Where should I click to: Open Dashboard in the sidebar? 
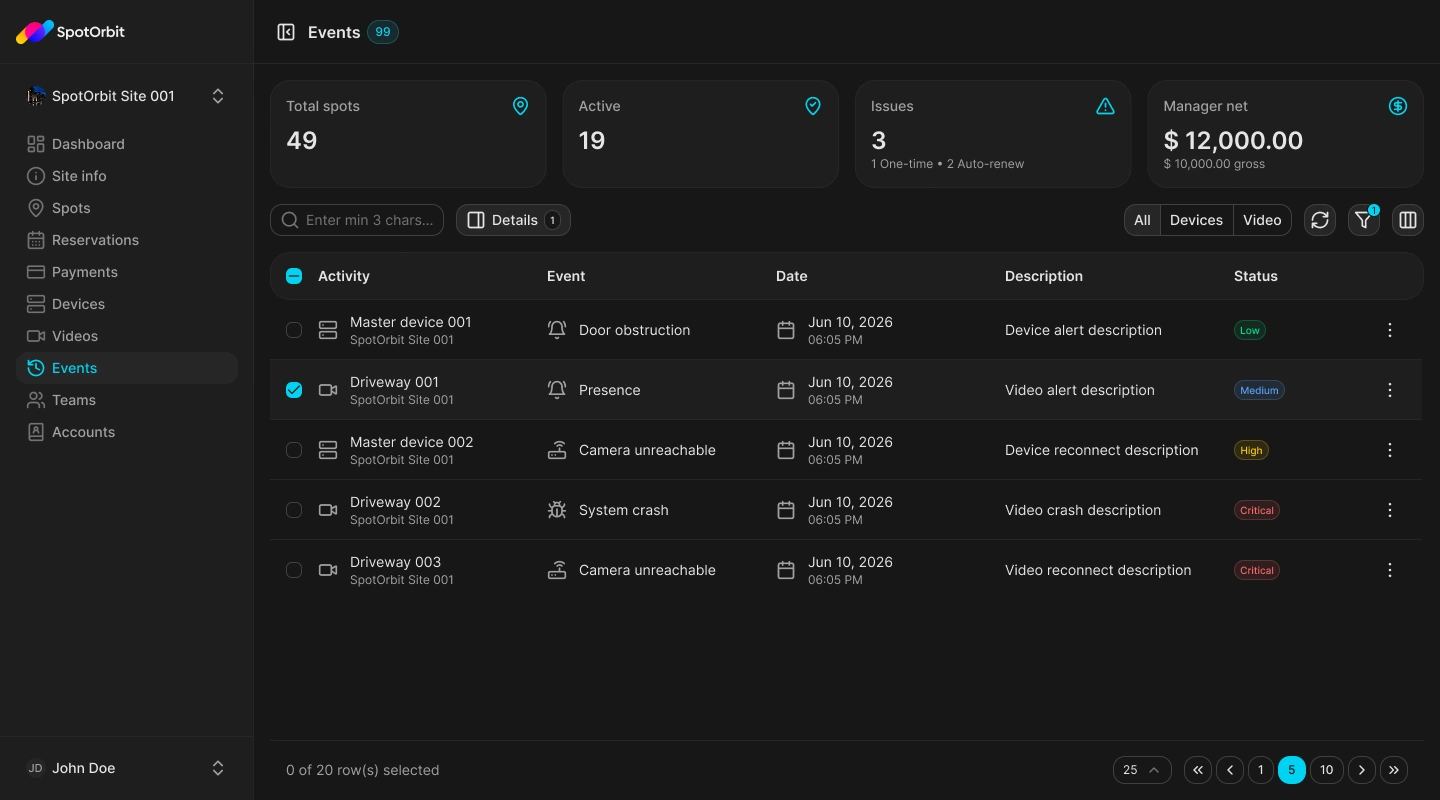pos(126,144)
